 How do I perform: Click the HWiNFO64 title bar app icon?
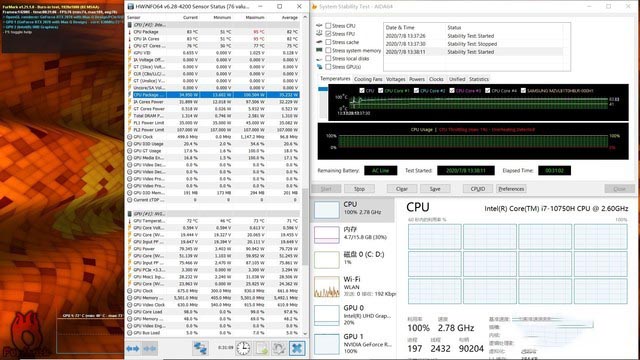[x=130, y=7]
